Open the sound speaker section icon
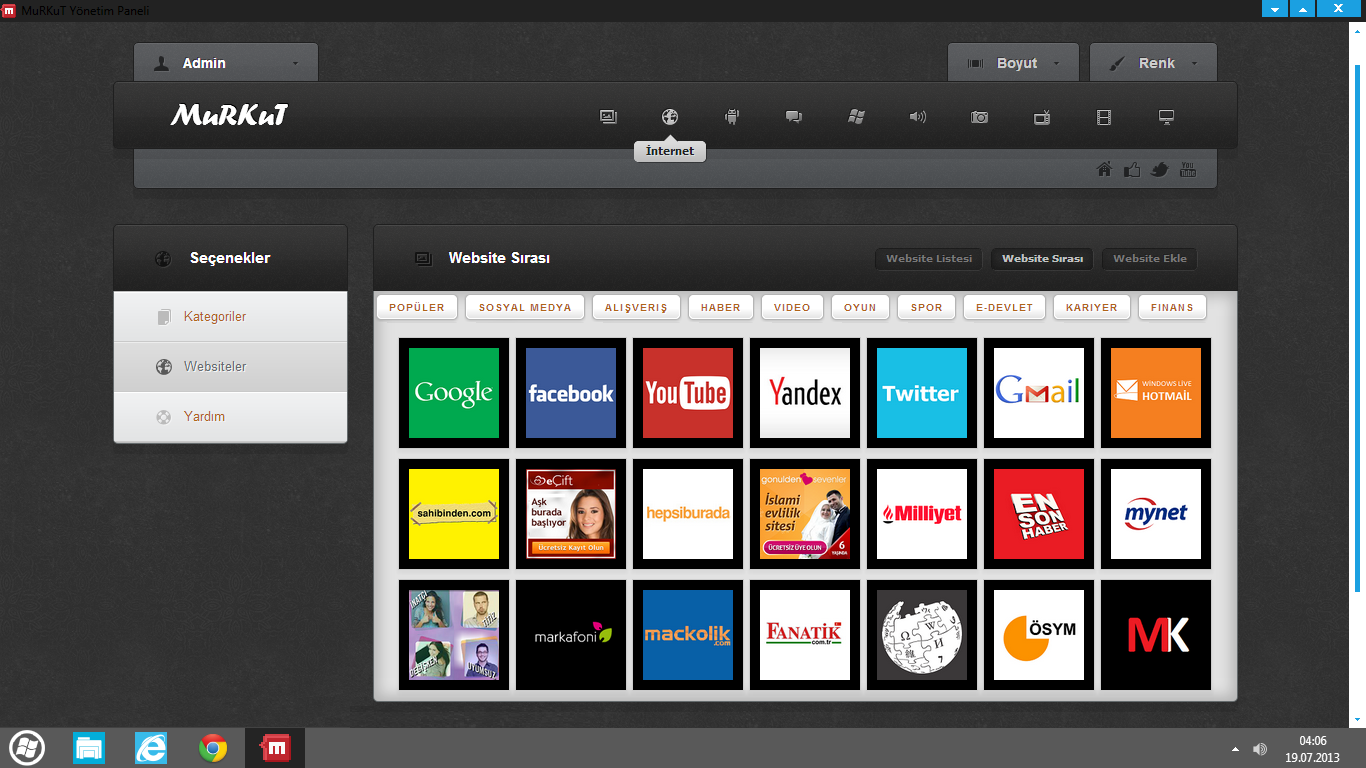1366x768 pixels. click(x=918, y=117)
